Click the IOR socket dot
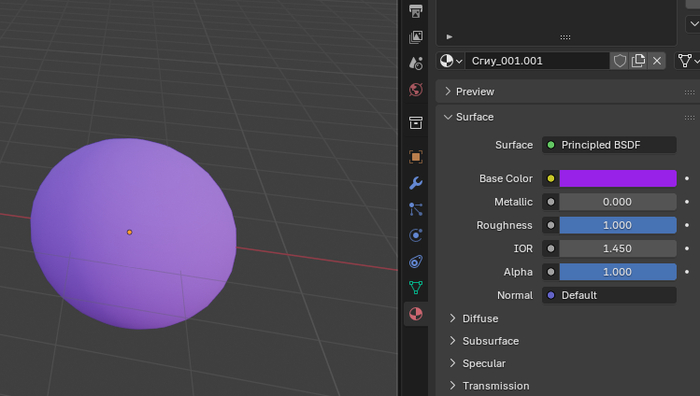 pyautogui.click(x=551, y=248)
